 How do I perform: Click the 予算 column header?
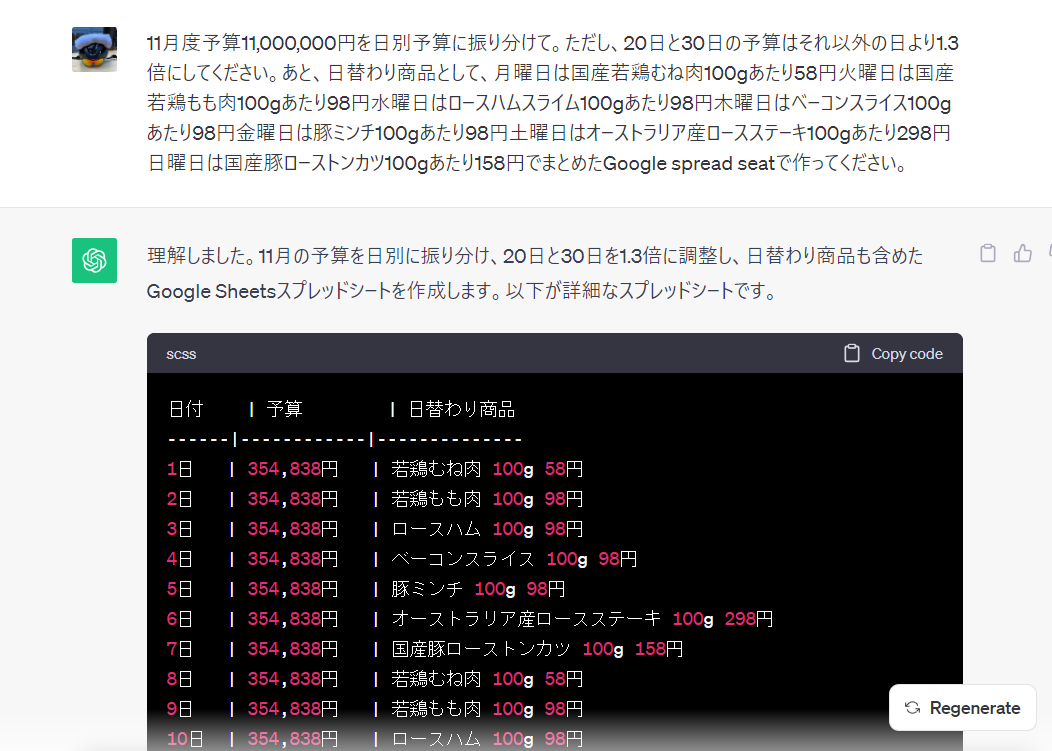(284, 409)
